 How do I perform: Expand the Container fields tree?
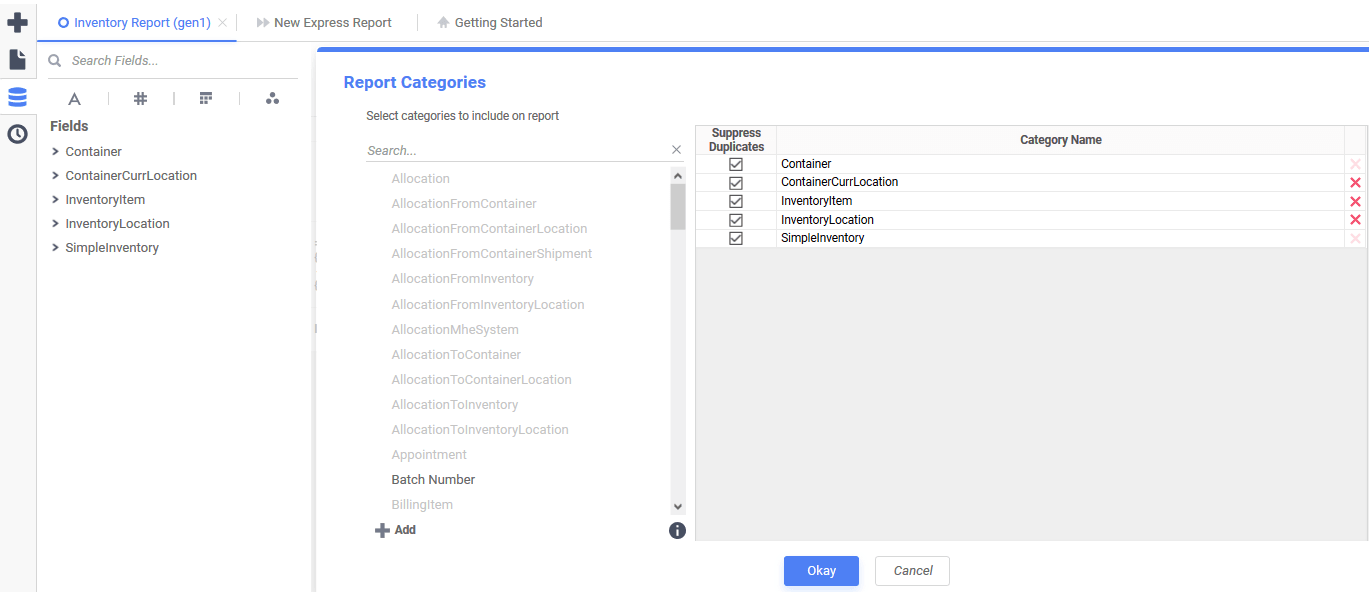click(x=55, y=151)
